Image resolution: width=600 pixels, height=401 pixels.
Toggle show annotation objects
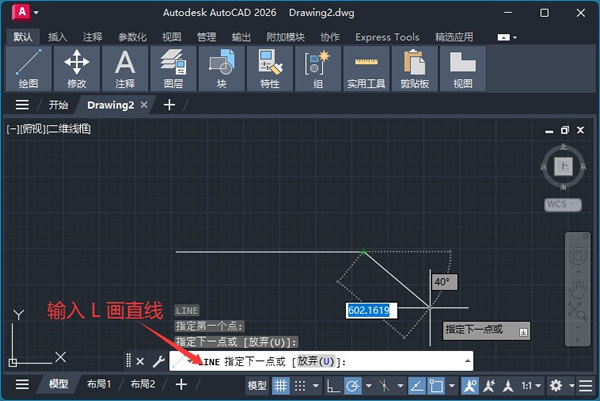[470, 385]
